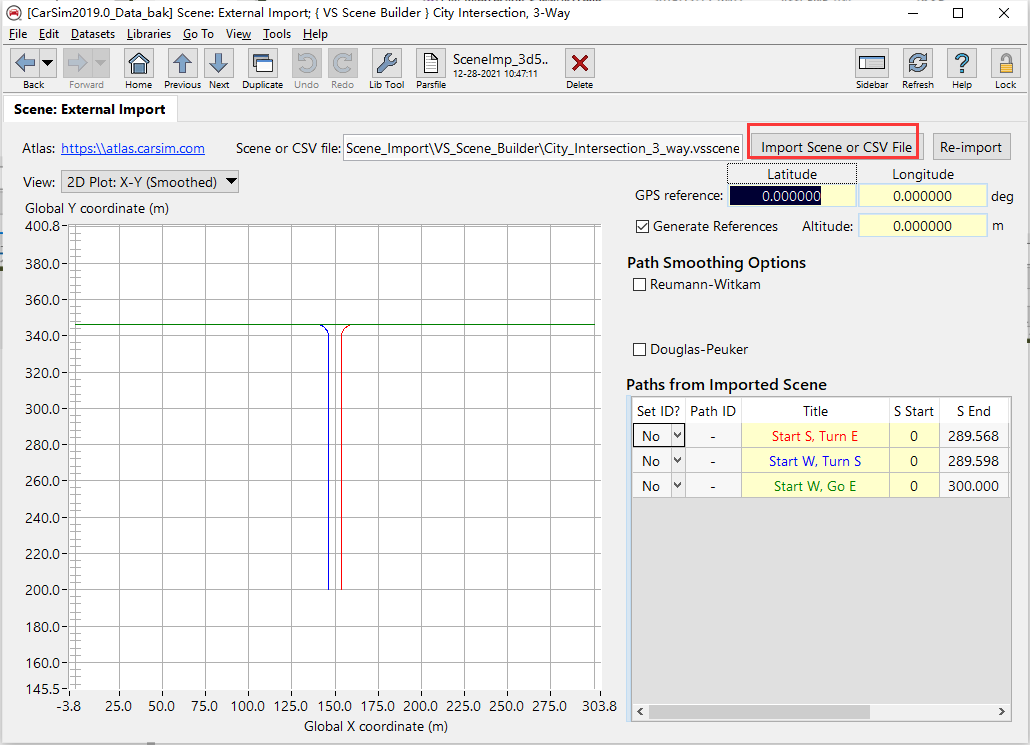Go to Previous dataset
This screenshot has height=745, width=1030.
[182, 64]
